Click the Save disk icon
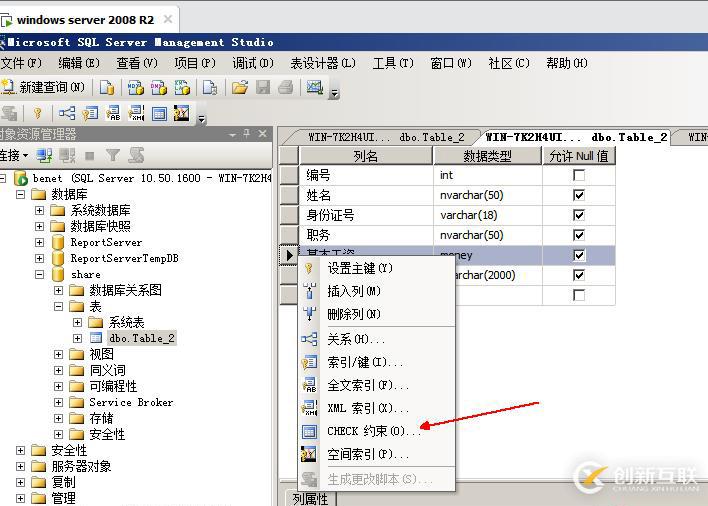The width and height of the screenshot is (708, 506). pyautogui.click(x=263, y=87)
